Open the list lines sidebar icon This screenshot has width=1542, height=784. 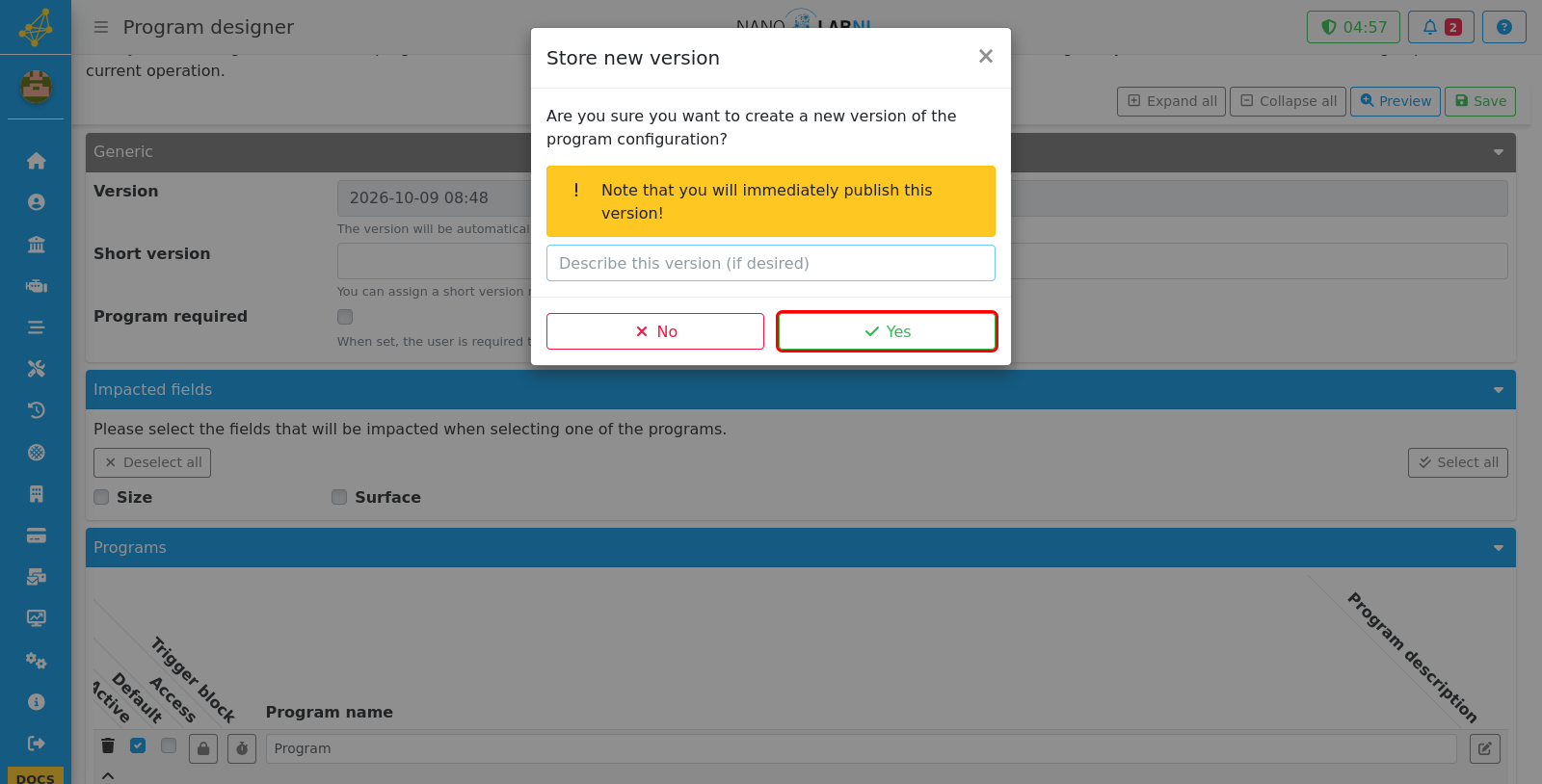tap(37, 327)
